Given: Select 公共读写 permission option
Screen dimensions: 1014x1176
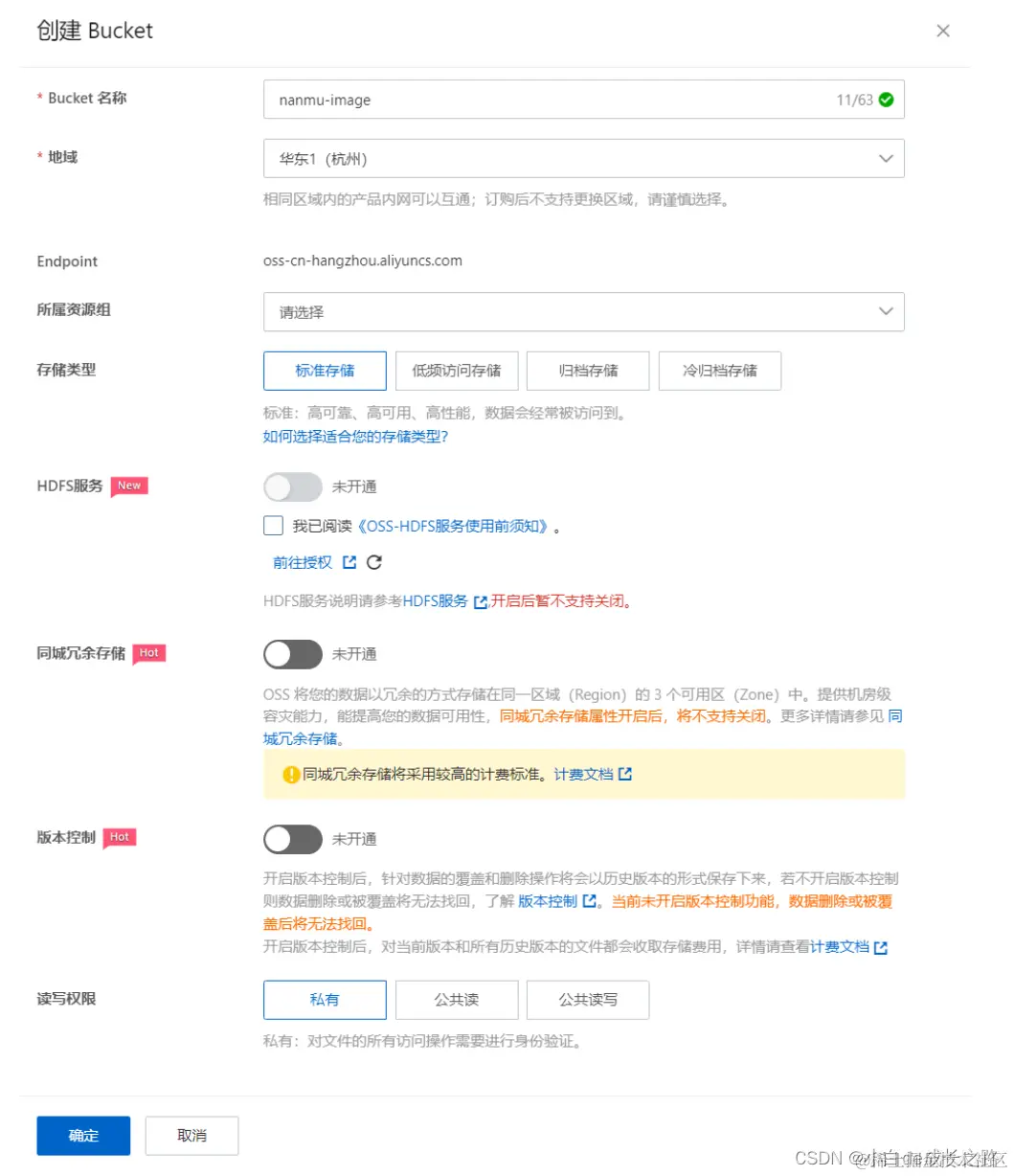Looking at the screenshot, I should (588, 999).
